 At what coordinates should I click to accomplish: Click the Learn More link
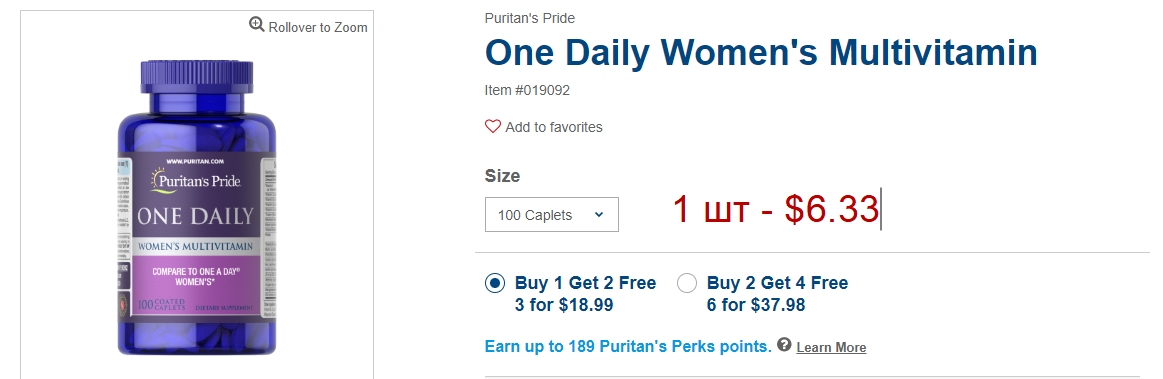[831, 347]
